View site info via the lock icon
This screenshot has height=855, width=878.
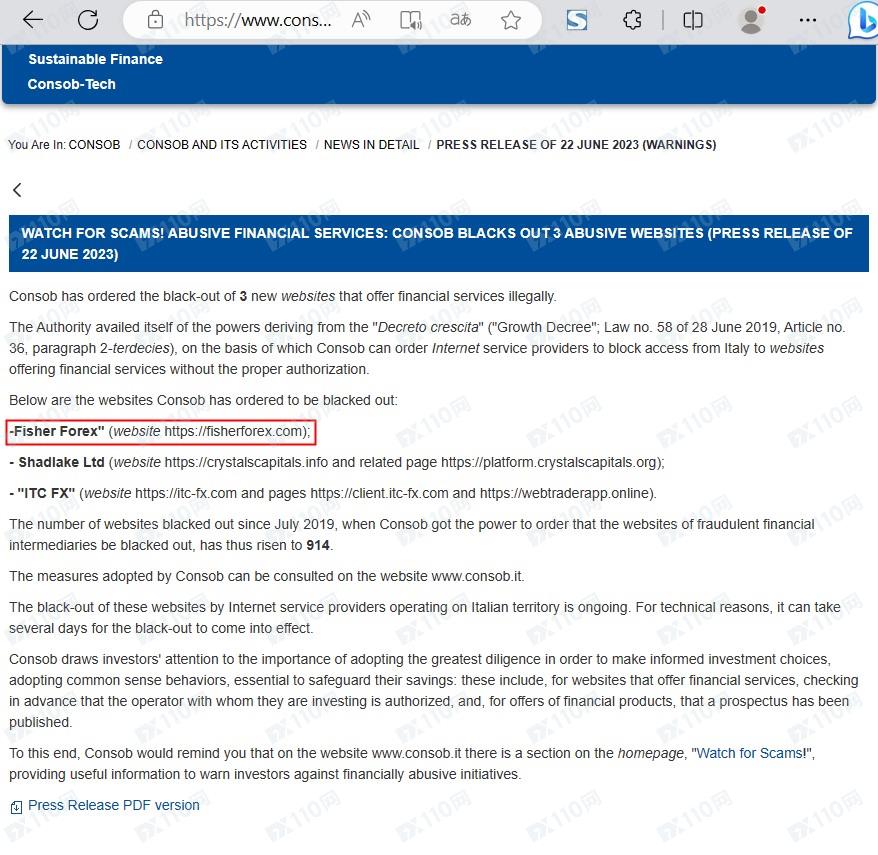(x=155, y=20)
